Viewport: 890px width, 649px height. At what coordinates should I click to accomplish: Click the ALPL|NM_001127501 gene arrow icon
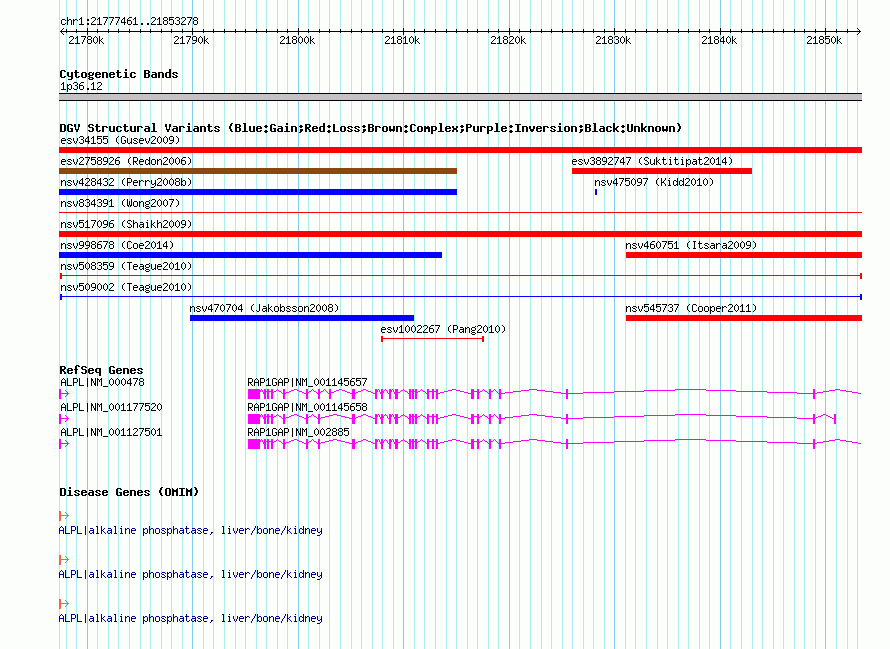[x=64, y=443]
